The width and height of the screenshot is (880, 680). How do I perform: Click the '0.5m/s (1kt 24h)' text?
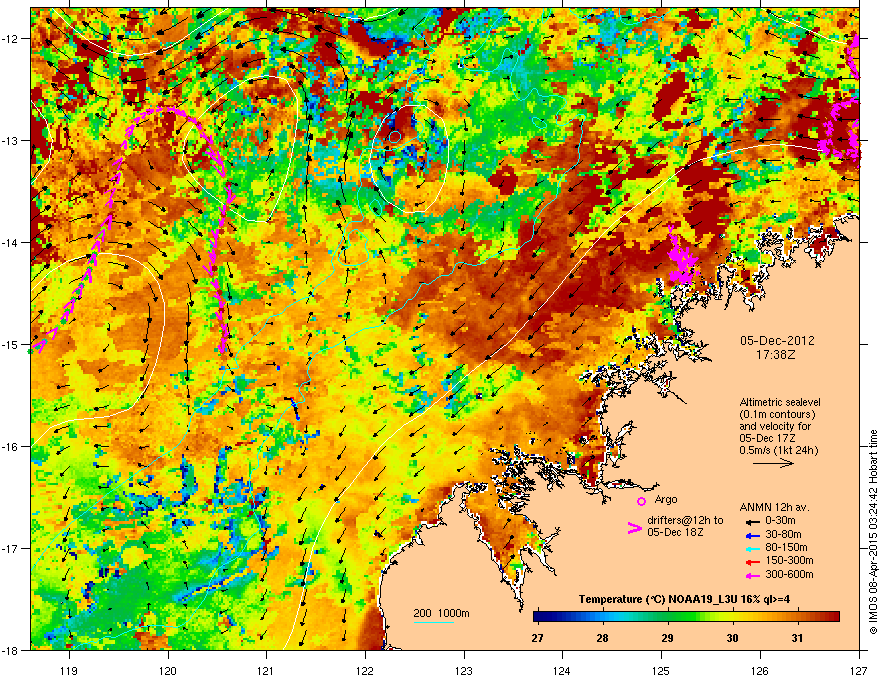pos(778,450)
